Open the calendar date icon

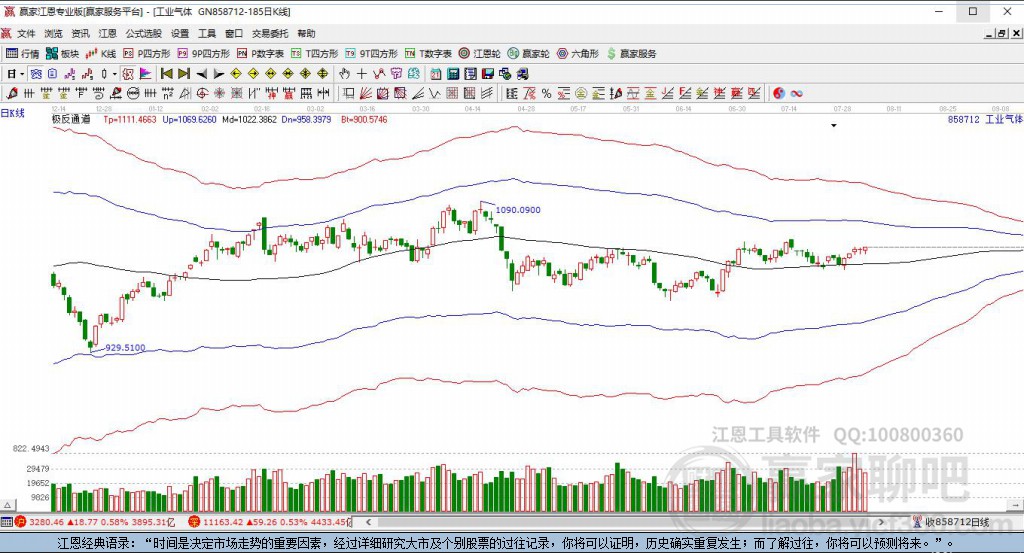click(x=436, y=74)
